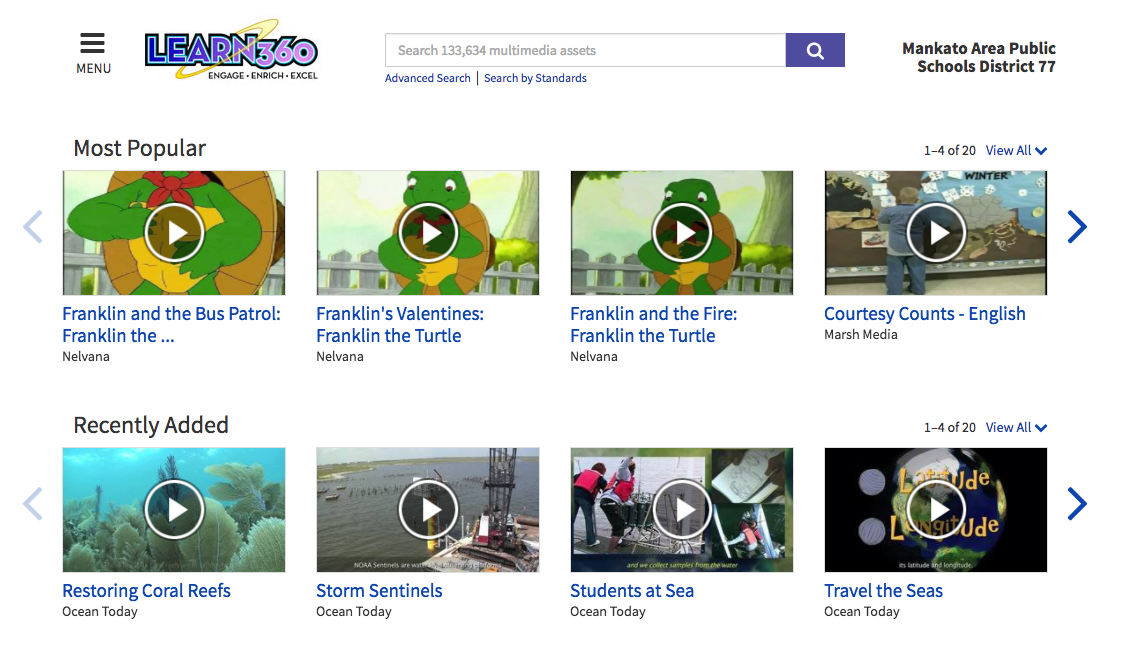Play Franklin and the Bus Patrol video
This screenshot has width=1139, height=646.
point(174,233)
